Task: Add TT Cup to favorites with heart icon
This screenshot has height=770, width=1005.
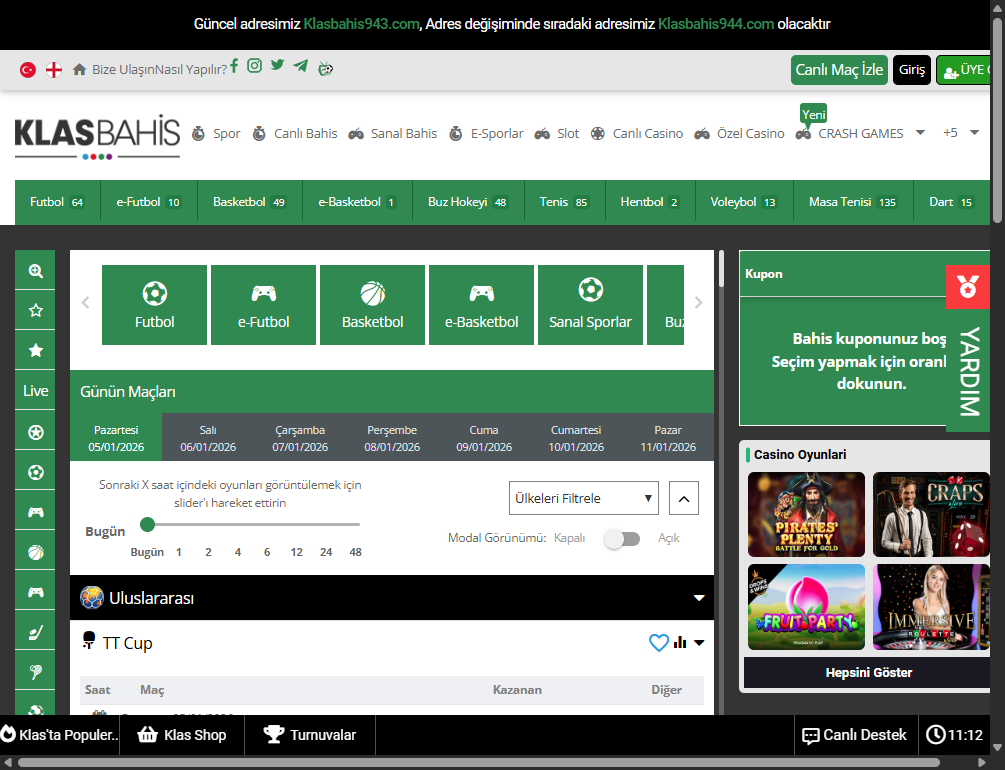Action: tap(659, 642)
